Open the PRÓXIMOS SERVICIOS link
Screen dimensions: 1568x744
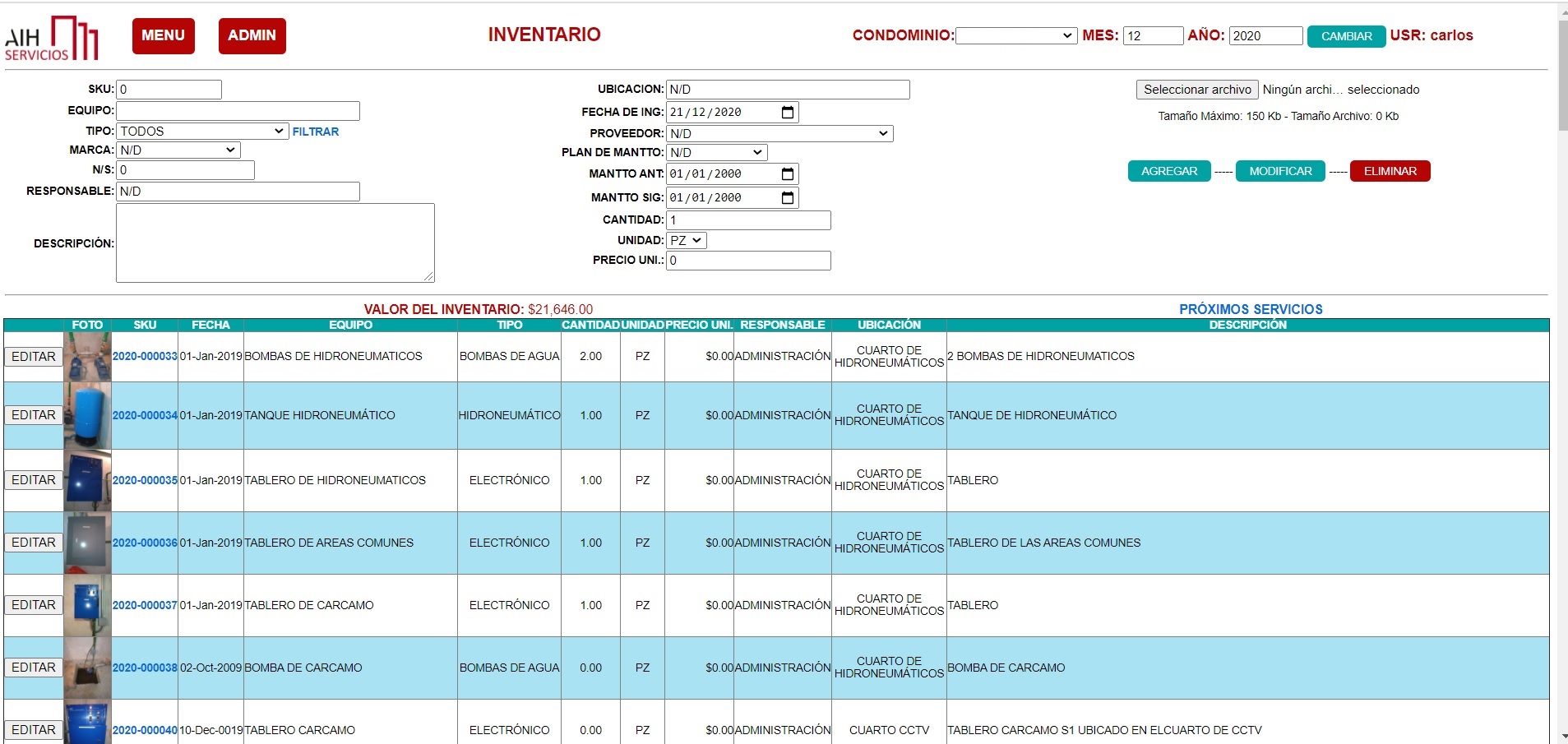(1251, 309)
